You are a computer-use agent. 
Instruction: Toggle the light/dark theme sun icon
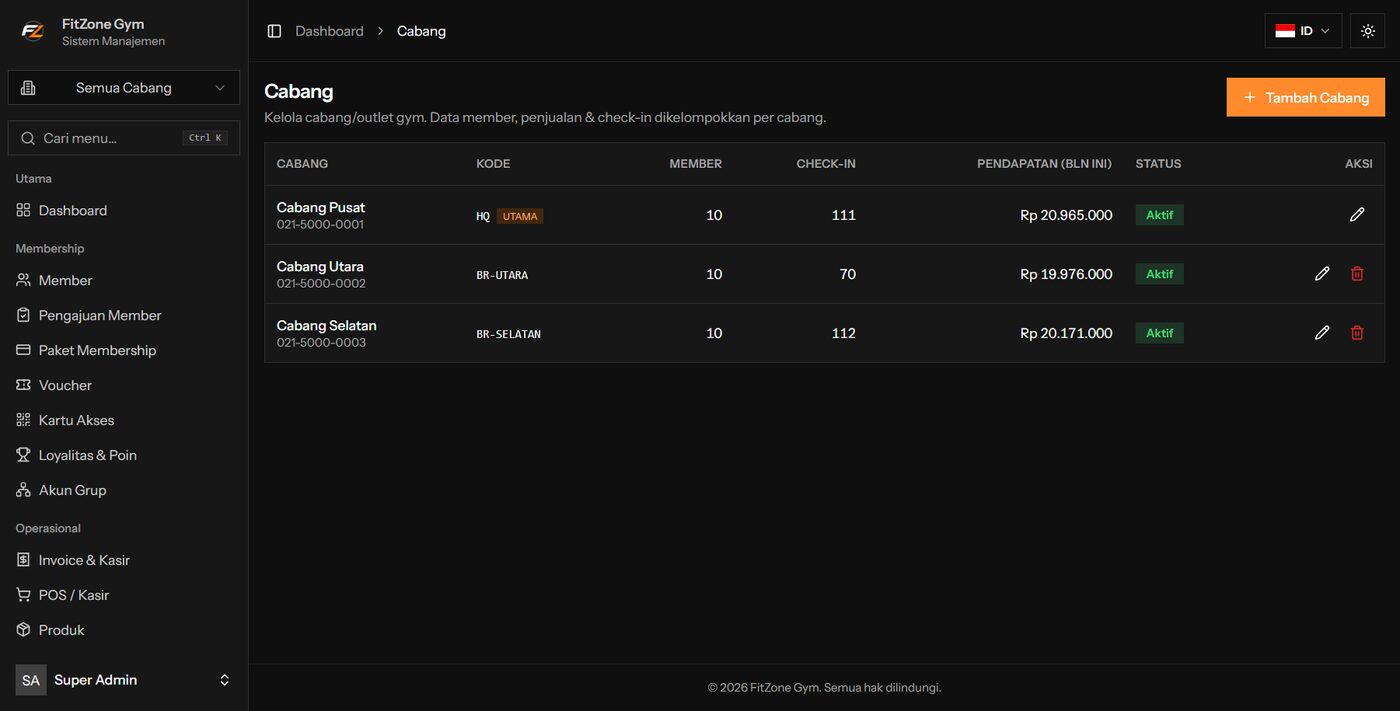[x=1368, y=31]
